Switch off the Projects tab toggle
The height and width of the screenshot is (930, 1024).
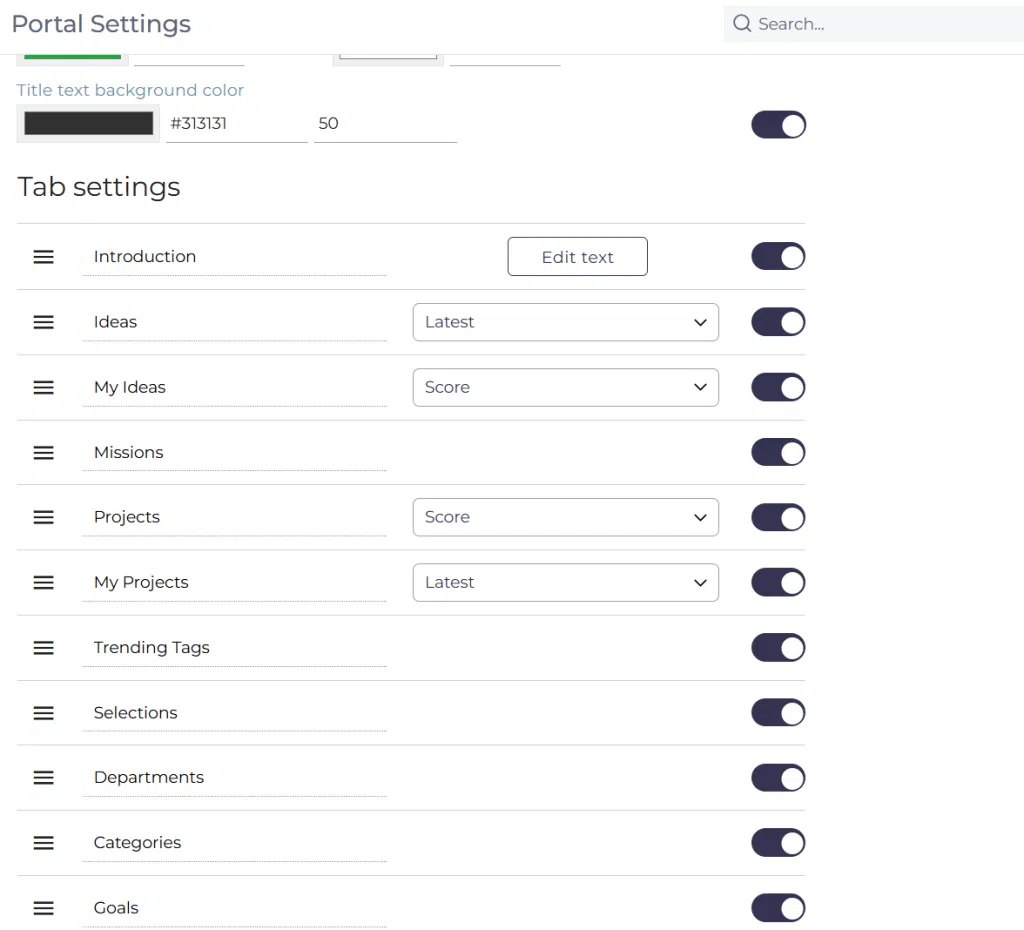pos(778,517)
